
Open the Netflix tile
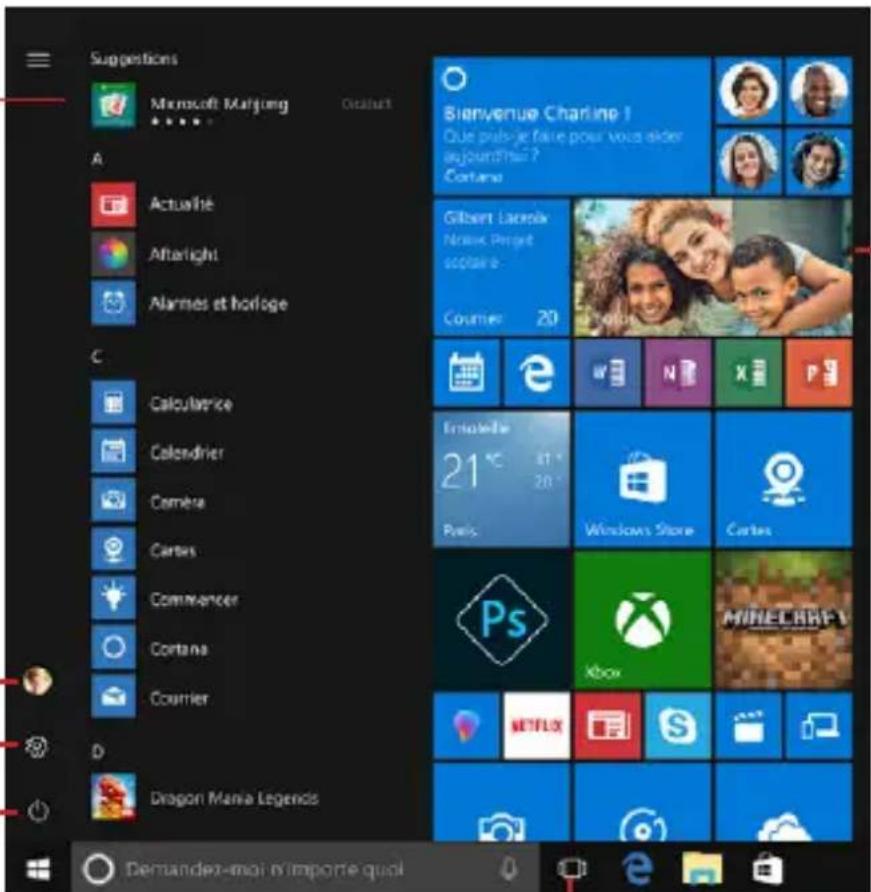536,725
